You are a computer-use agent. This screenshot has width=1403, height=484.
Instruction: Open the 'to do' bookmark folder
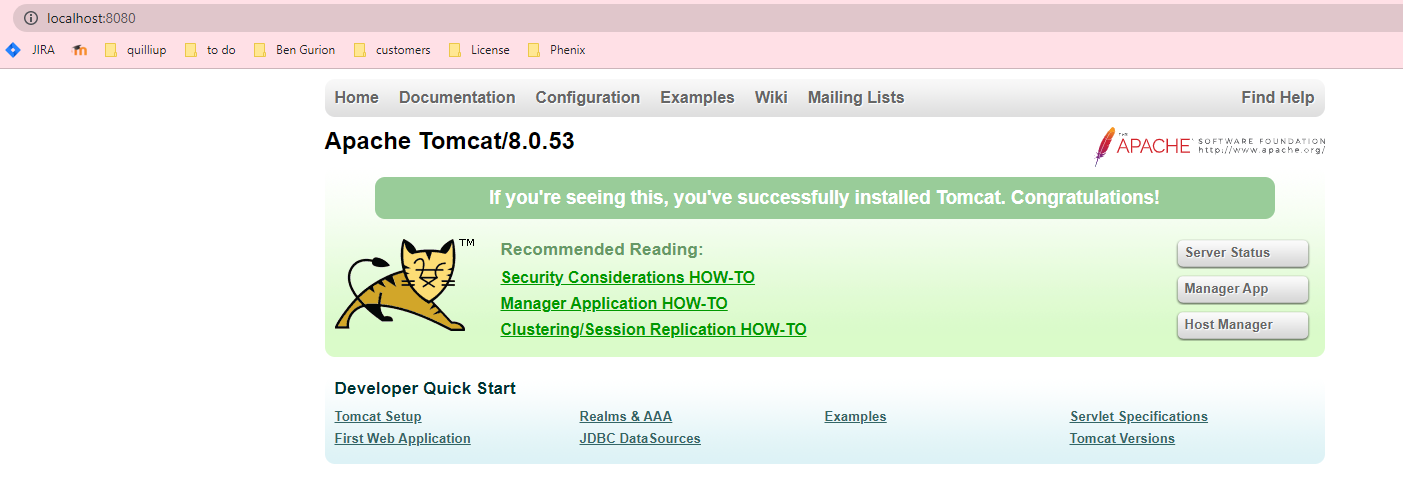point(210,50)
